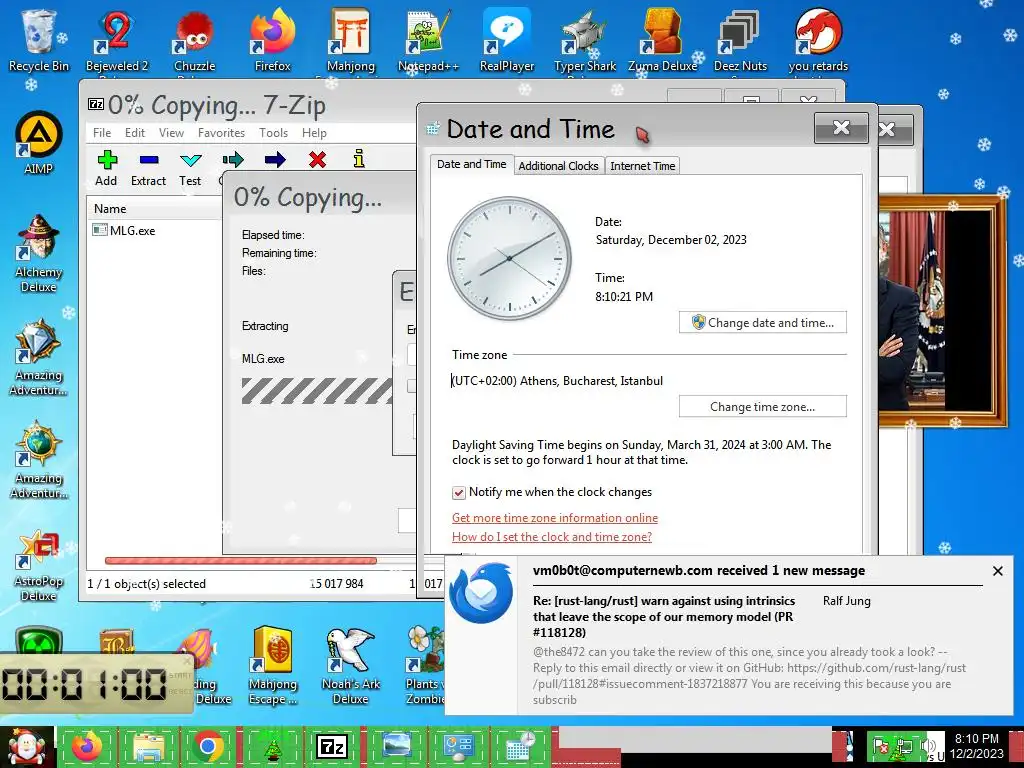Select the Deez Nuts desktop shortcut
Image resolution: width=1024 pixels, height=768 pixels.
pos(740,40)
